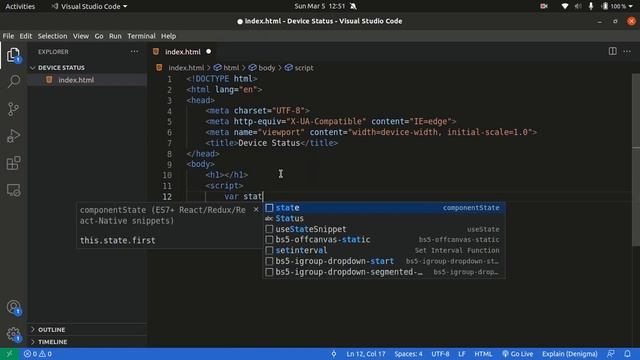This screenshot has width=640, height=360.
Task: Open the Search view in activity bar
Action: [13, 81]
